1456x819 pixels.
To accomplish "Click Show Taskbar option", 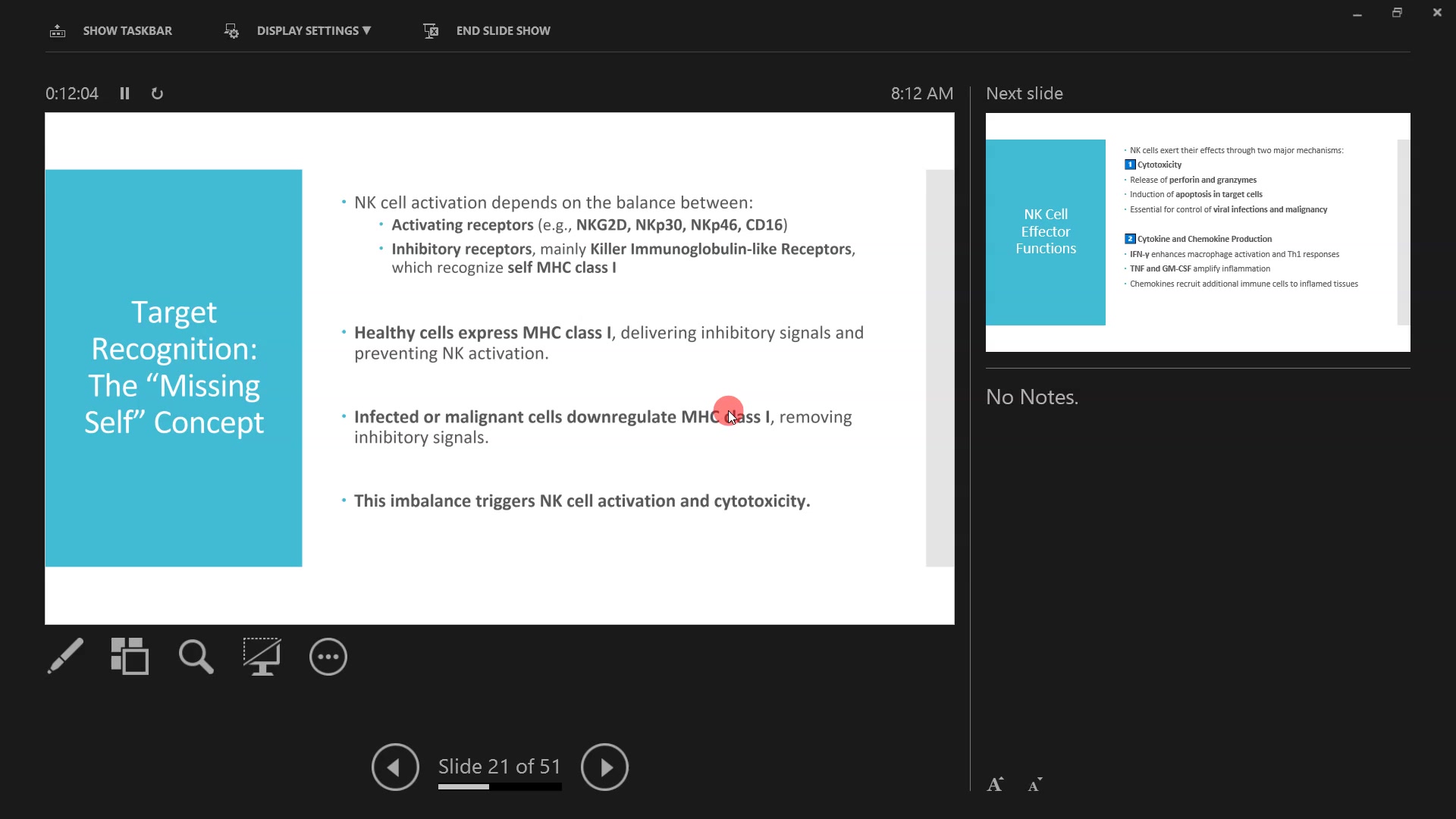I will (x=127, y=31).
